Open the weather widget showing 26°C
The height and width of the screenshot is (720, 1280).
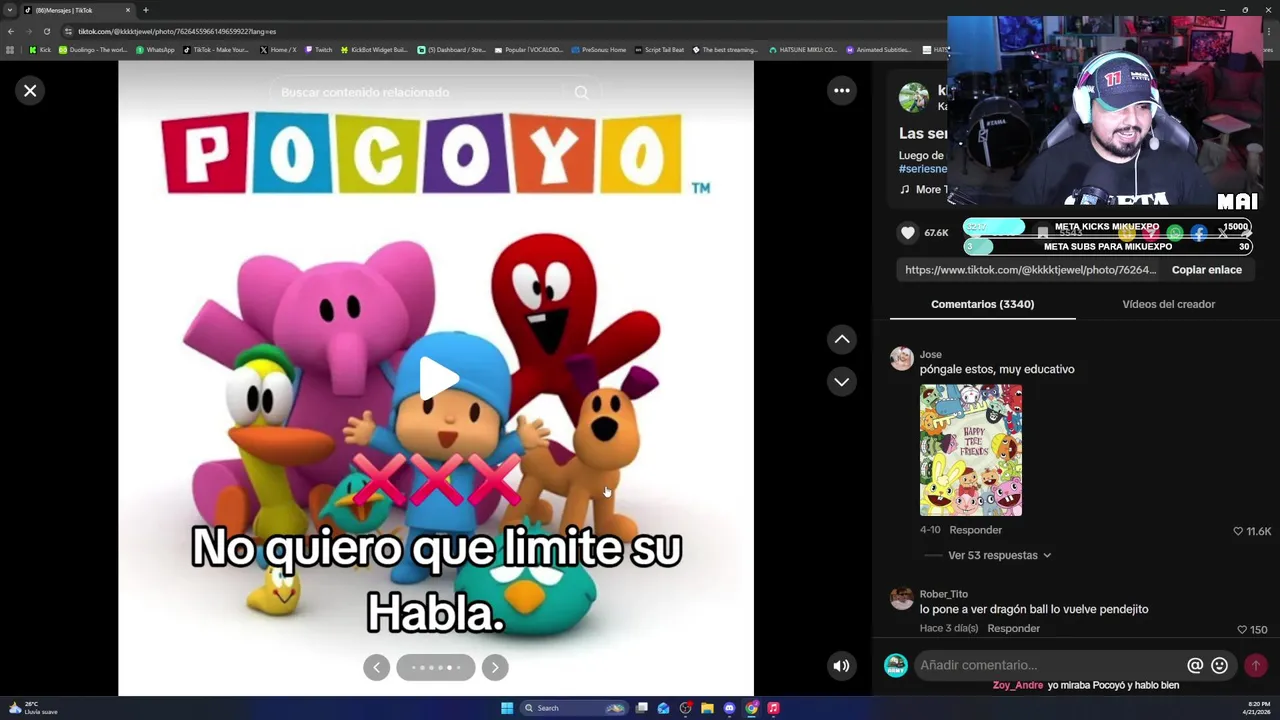click(32, 708)
